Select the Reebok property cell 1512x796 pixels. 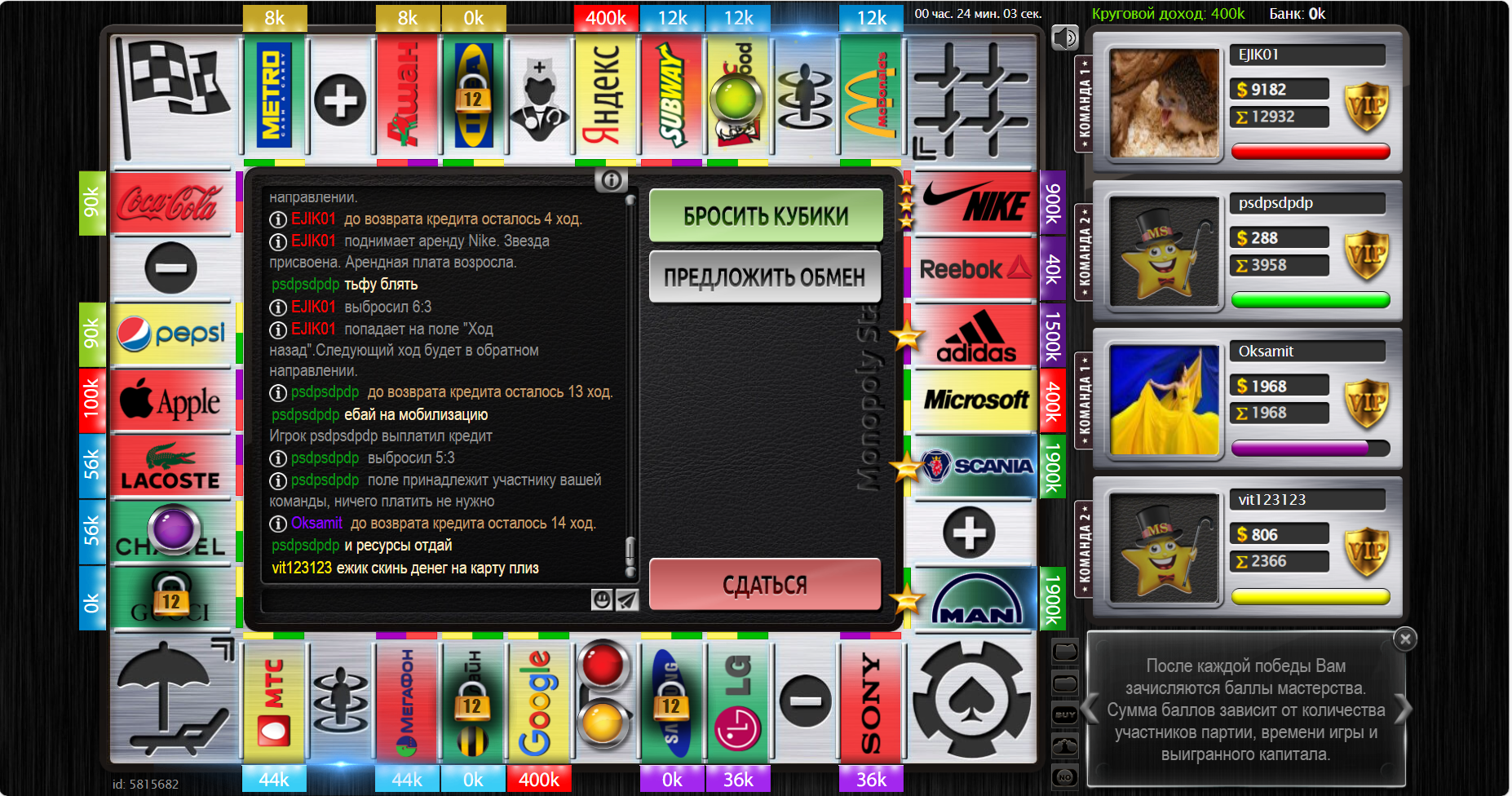click(974, 268)
